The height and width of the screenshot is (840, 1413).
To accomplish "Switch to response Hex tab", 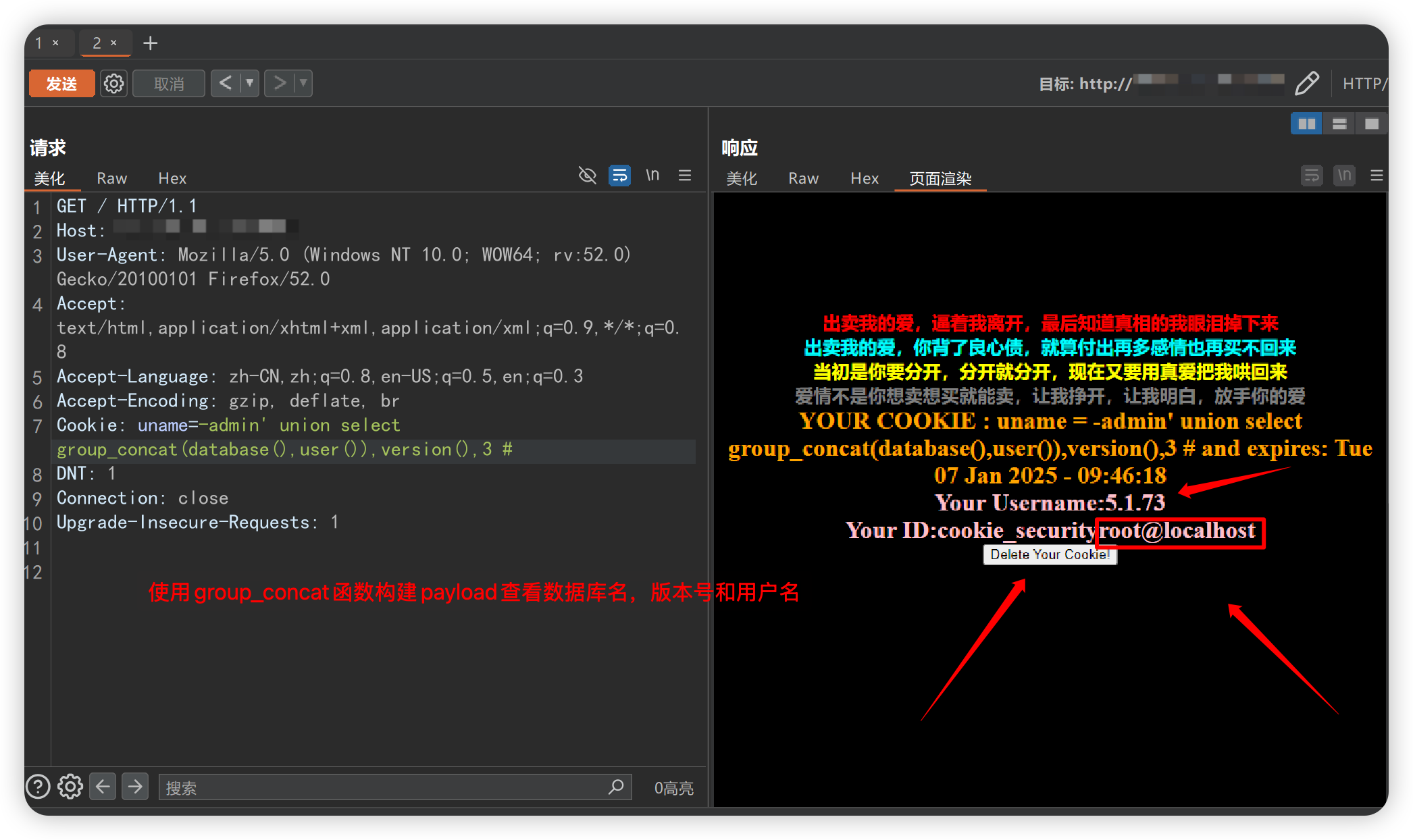I will pos(864,178).
